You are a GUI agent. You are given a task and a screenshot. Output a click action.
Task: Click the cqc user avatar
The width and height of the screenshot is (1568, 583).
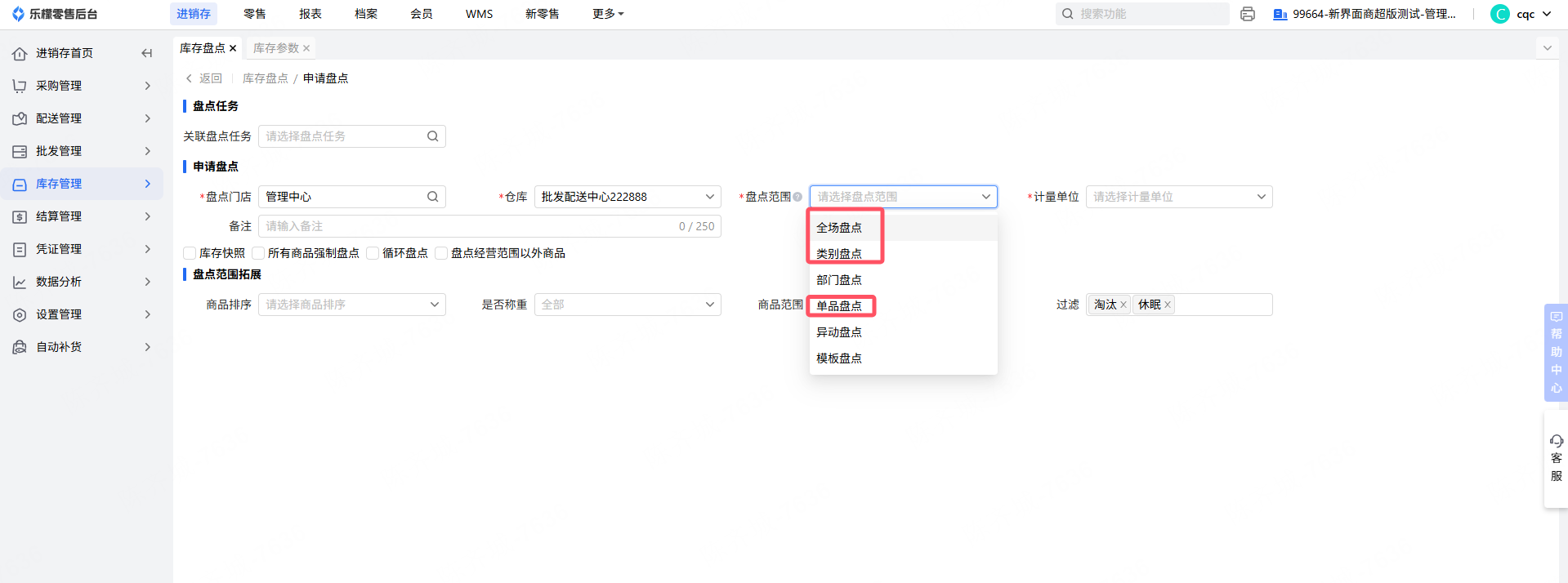click(1500, 14)
